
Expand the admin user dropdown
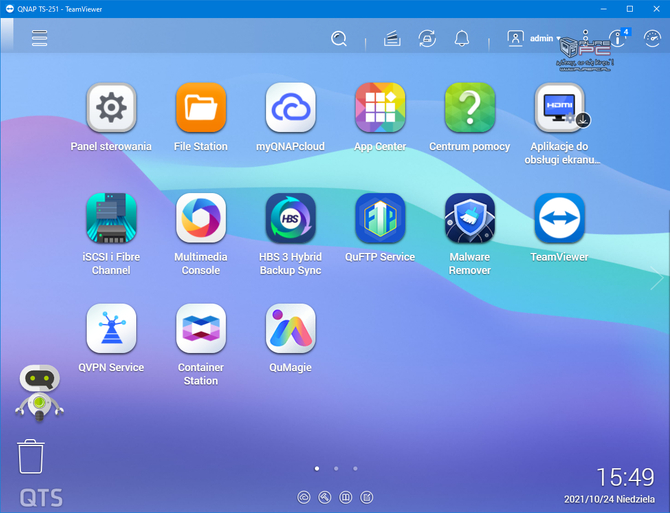545,38
